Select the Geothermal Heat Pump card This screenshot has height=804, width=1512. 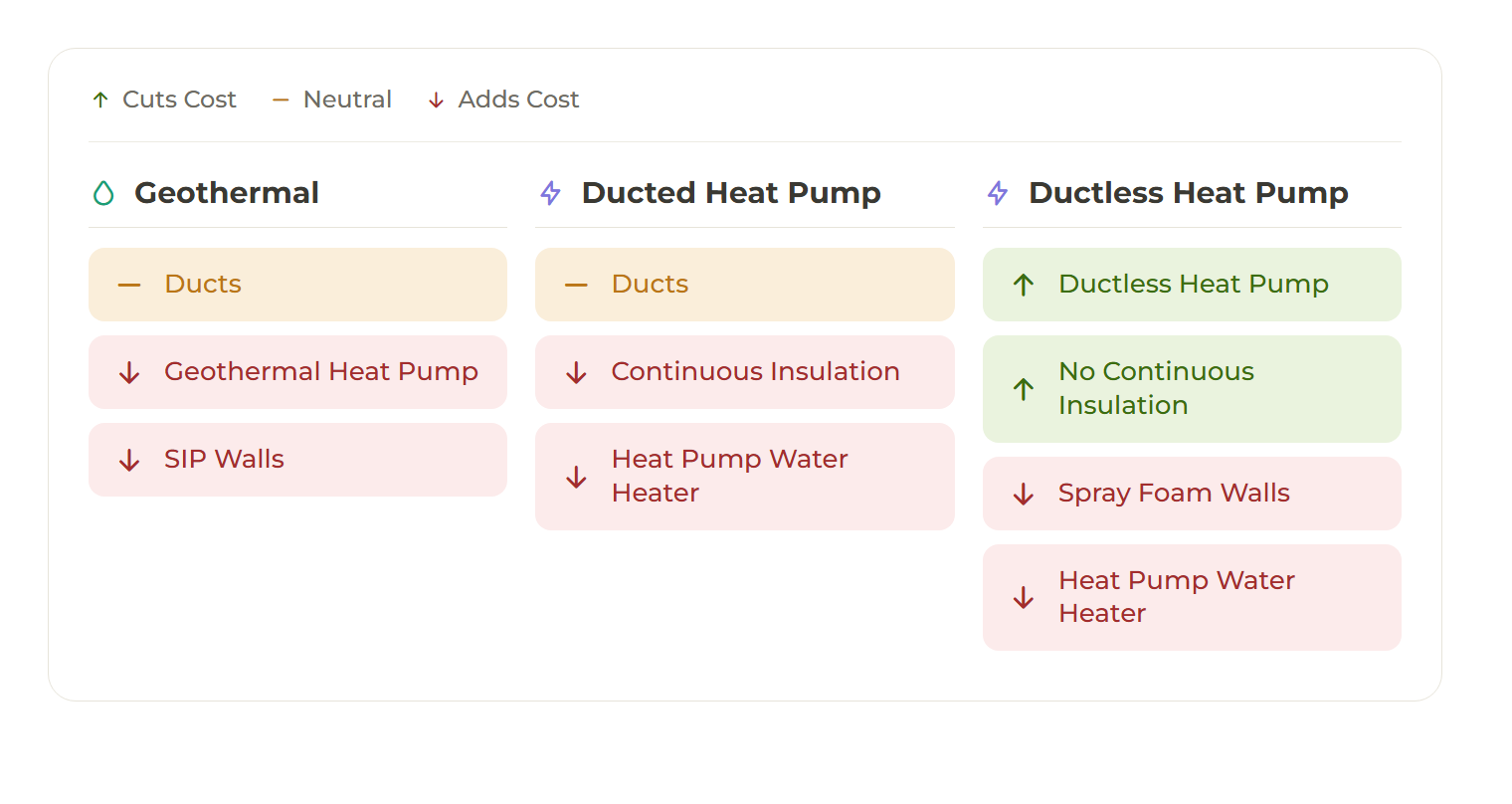pyautogui.click(x=297, y=372)
